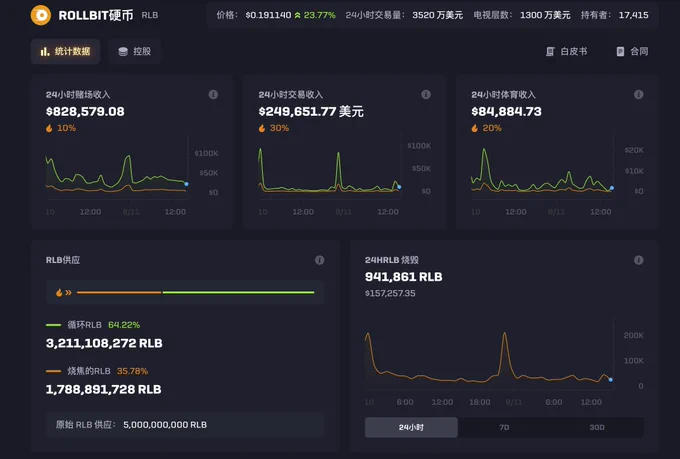Click the casino revenue value $828,579.08

(85, 111)
